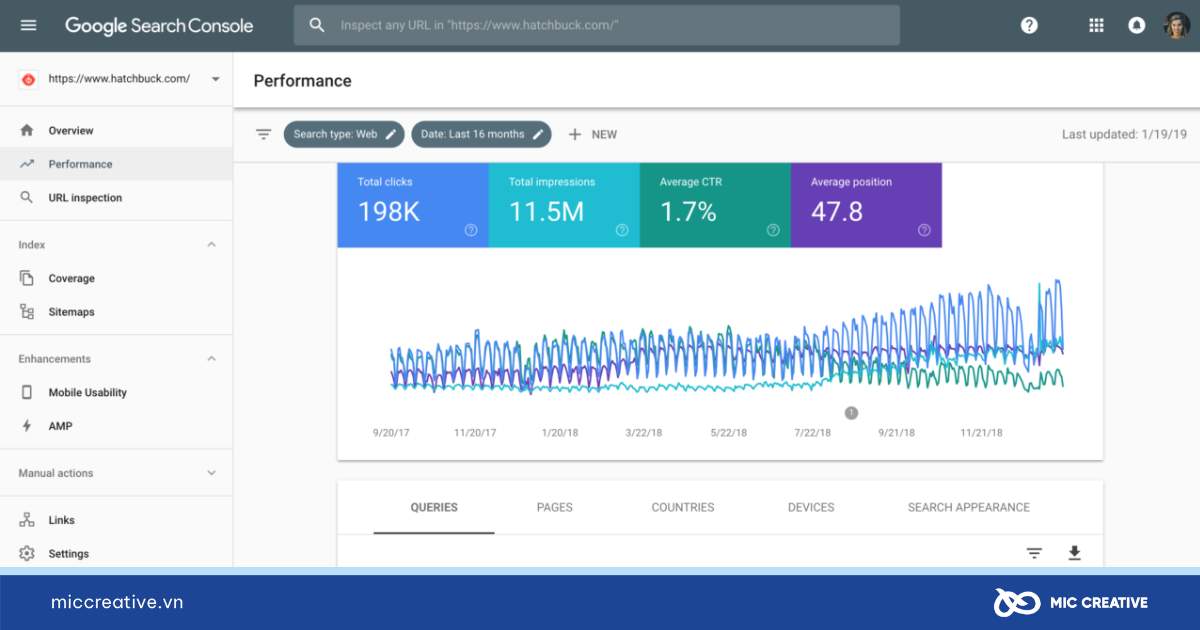This screenshot has height=630, width=1200.
Task: Edit the Search type: Web filter chip
Action: pos(345,134)
